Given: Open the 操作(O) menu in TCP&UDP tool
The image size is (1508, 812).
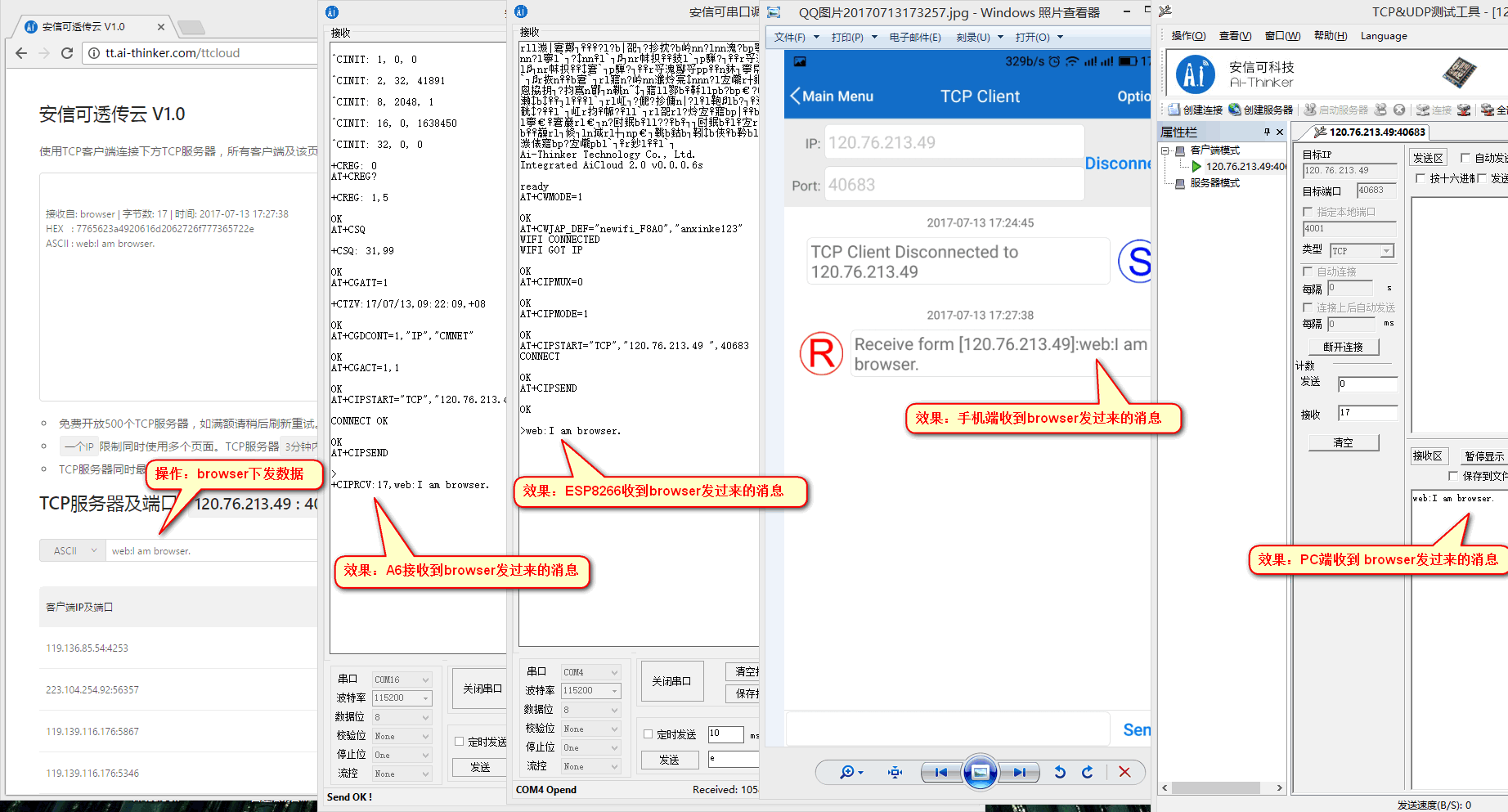Looking at the screenshot, I should [1188, 35].
